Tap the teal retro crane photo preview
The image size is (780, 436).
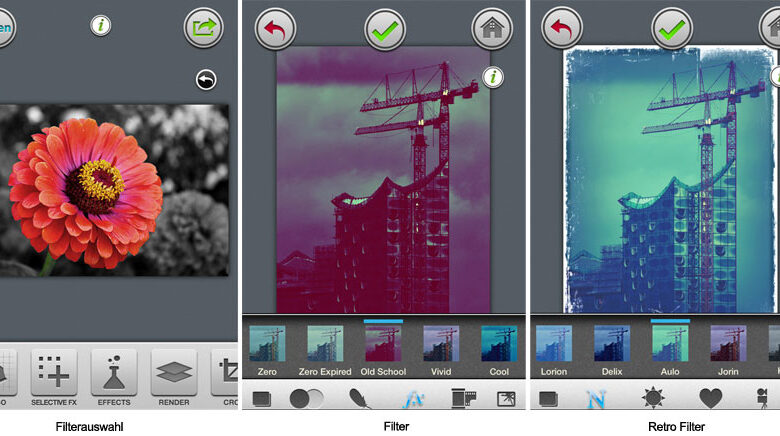point(669,179)
